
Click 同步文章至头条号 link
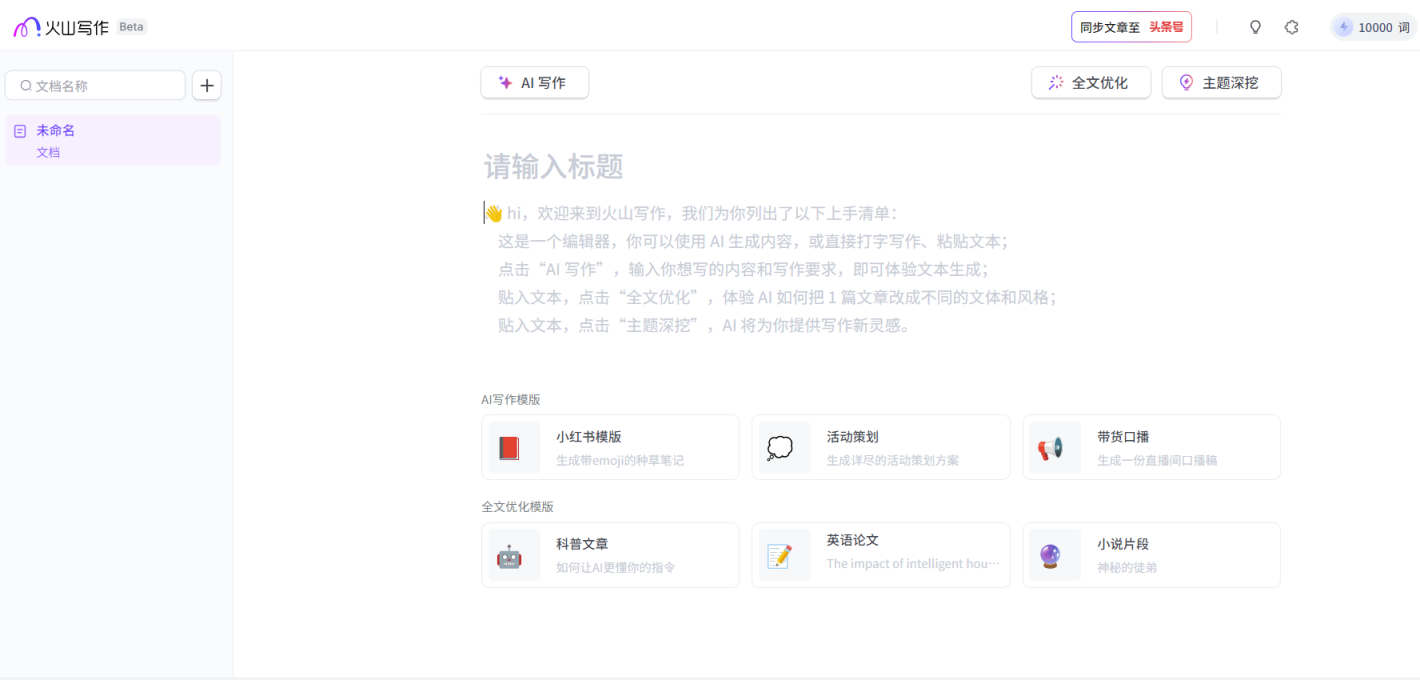[1131, 27]
